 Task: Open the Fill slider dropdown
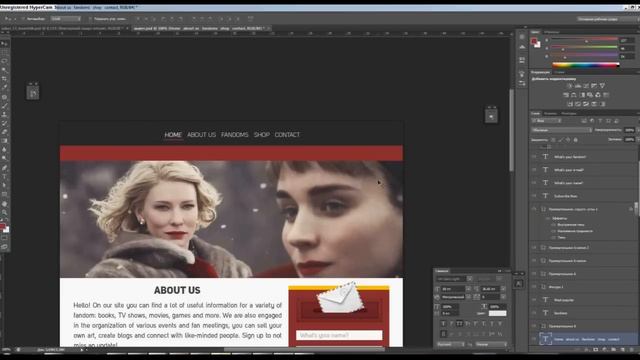click(x=637, y=140)
